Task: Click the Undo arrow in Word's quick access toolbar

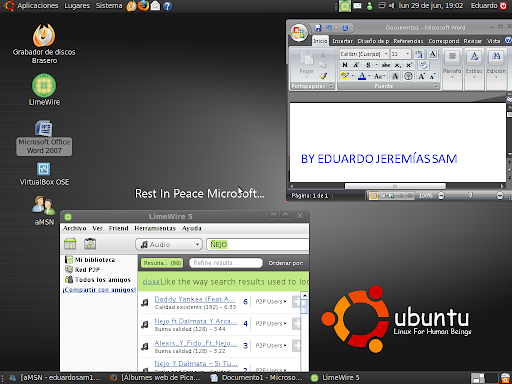Action: point(329,28)
